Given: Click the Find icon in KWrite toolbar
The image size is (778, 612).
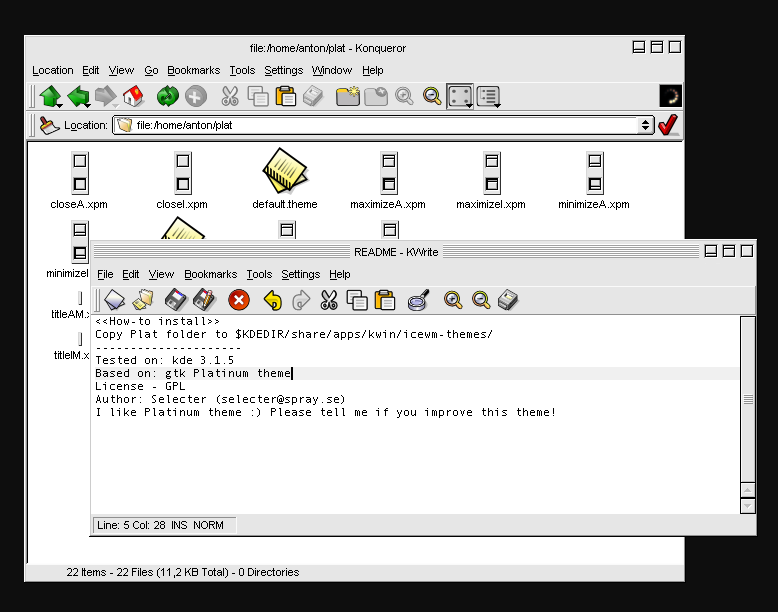Looking at the screenshot, I should click(x=418, y=300).
